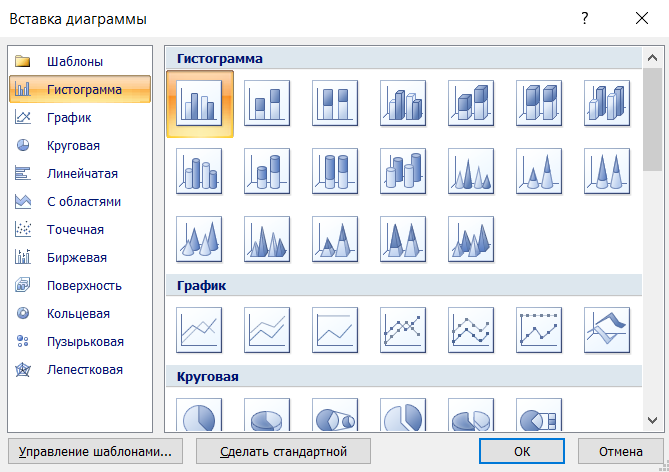Choose the clustered cylinder chart
The height and width of the screenshot is (472, 669).
(x=199, y=171)
